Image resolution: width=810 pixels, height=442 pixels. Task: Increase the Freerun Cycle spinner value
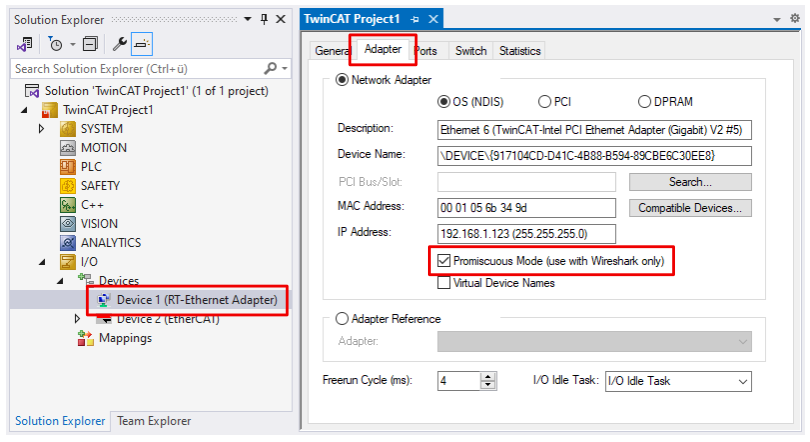[487, 376]
